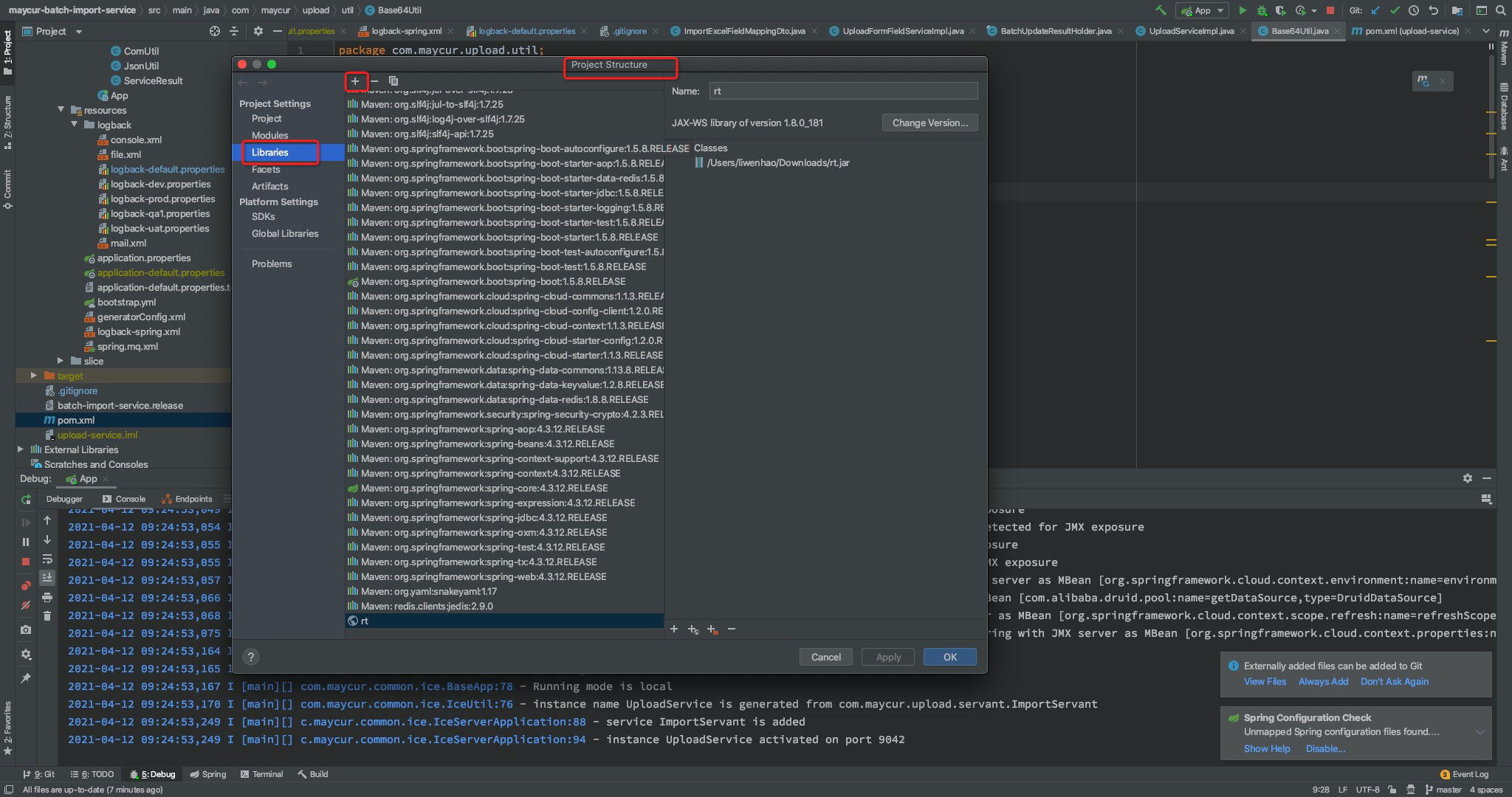The image size is (1512, 797).
Task: Toggle mute breakpoints icon
Action: (26, 605)
